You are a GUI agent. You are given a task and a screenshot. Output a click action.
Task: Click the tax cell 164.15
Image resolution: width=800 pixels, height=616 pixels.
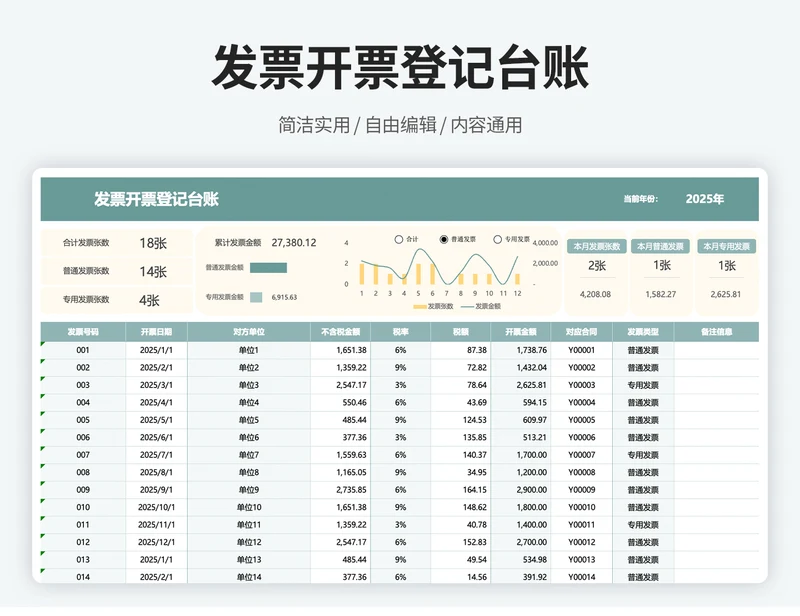coord(461,489)
